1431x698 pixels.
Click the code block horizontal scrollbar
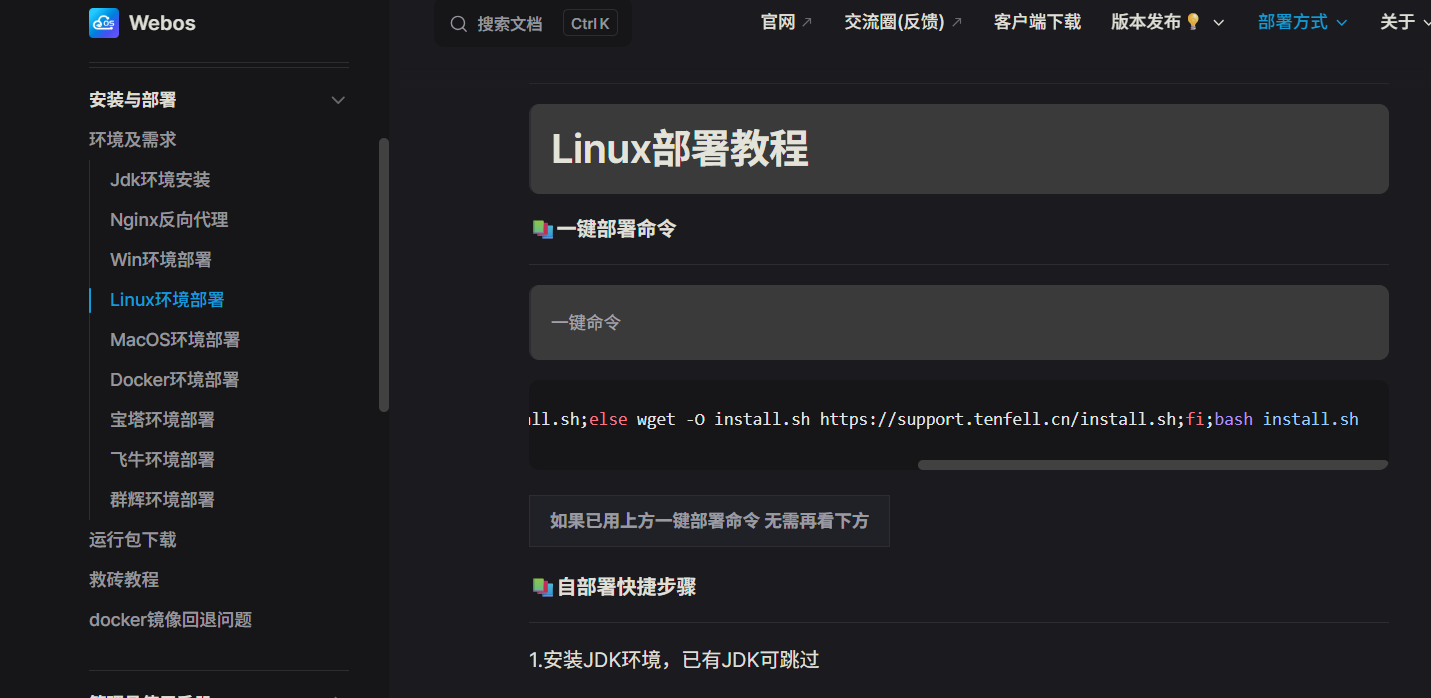tap(1152, 465)
